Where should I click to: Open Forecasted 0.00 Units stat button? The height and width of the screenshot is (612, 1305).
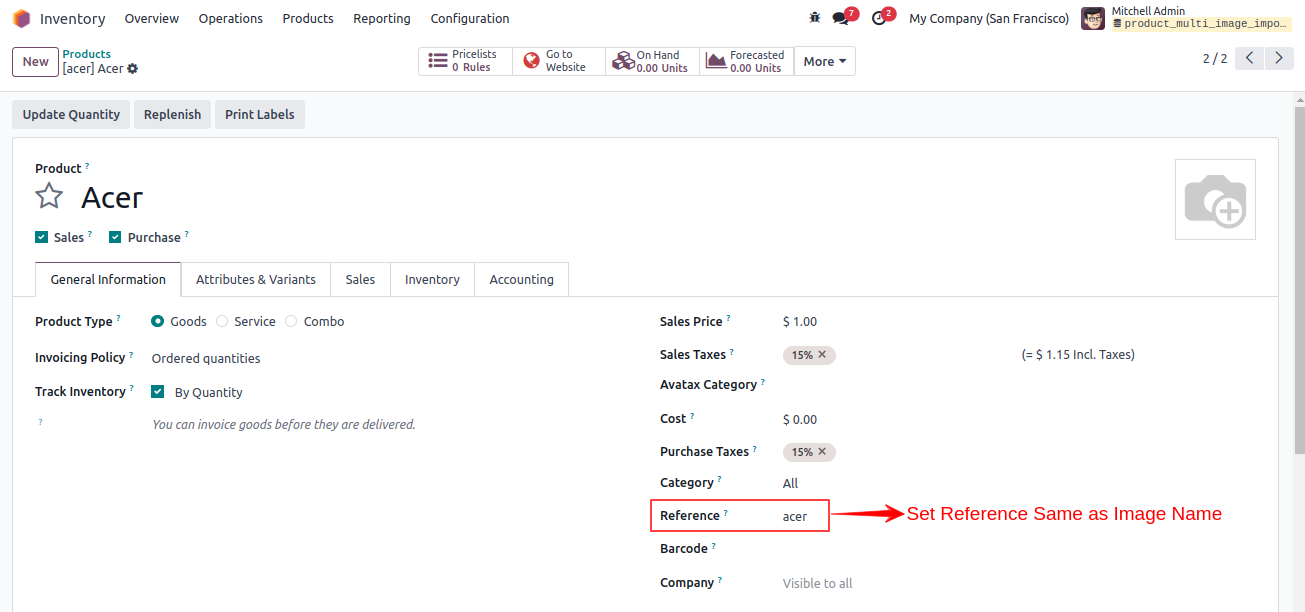point(746,61)
